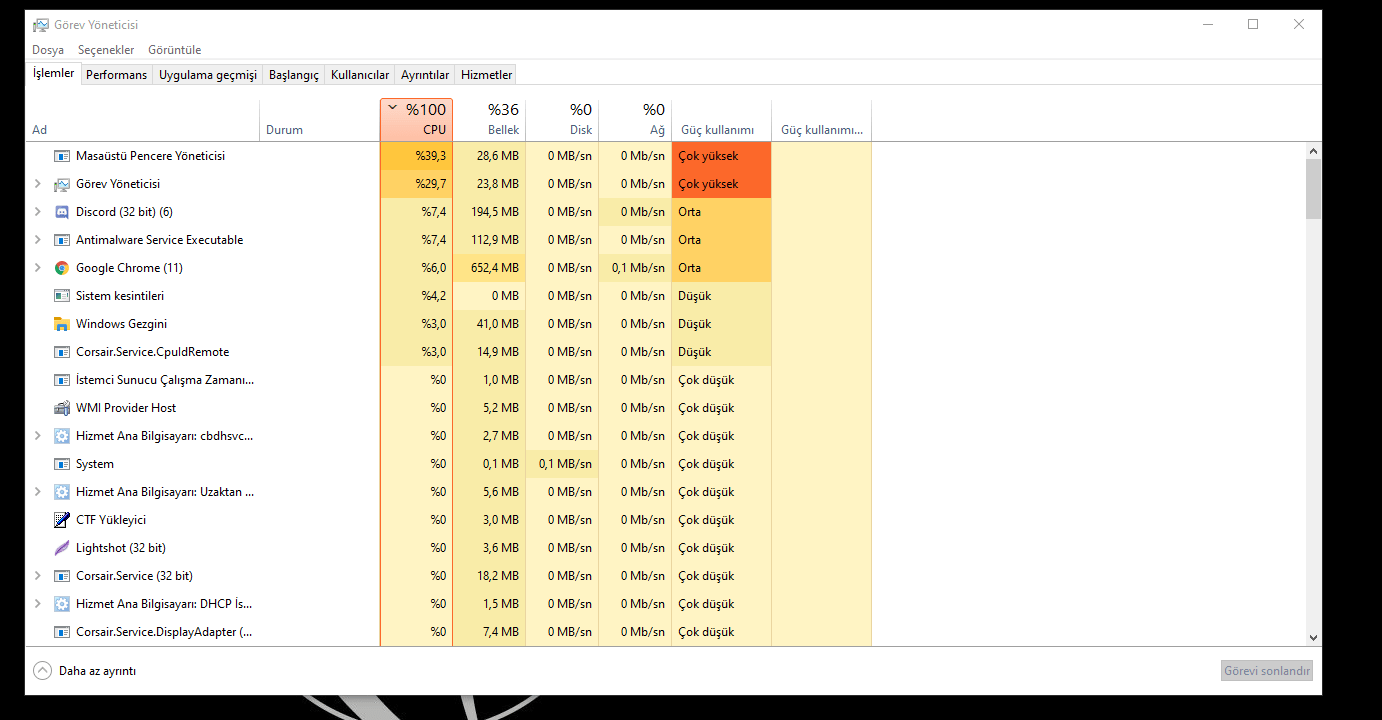This screenshot has height=720, width=1382.
Task: Go to the Başlangıç tab
Action: [x=294, y=75]
